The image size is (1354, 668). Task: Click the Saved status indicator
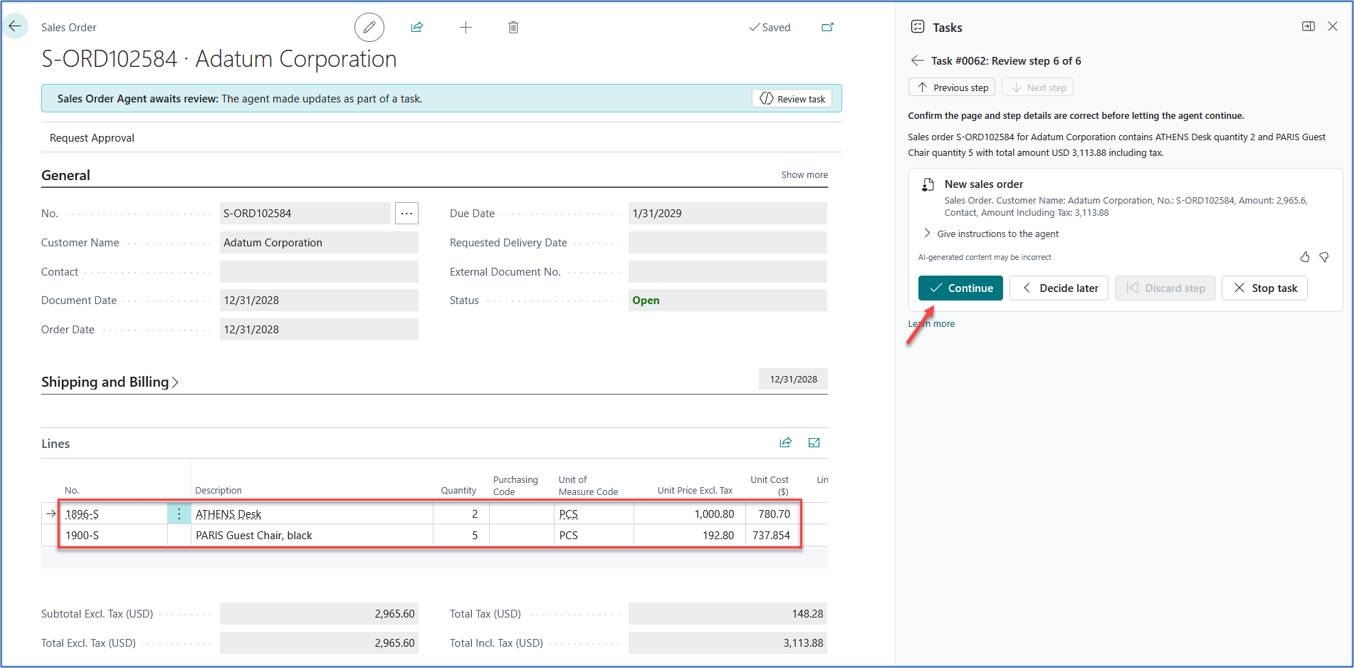[770, 27]
